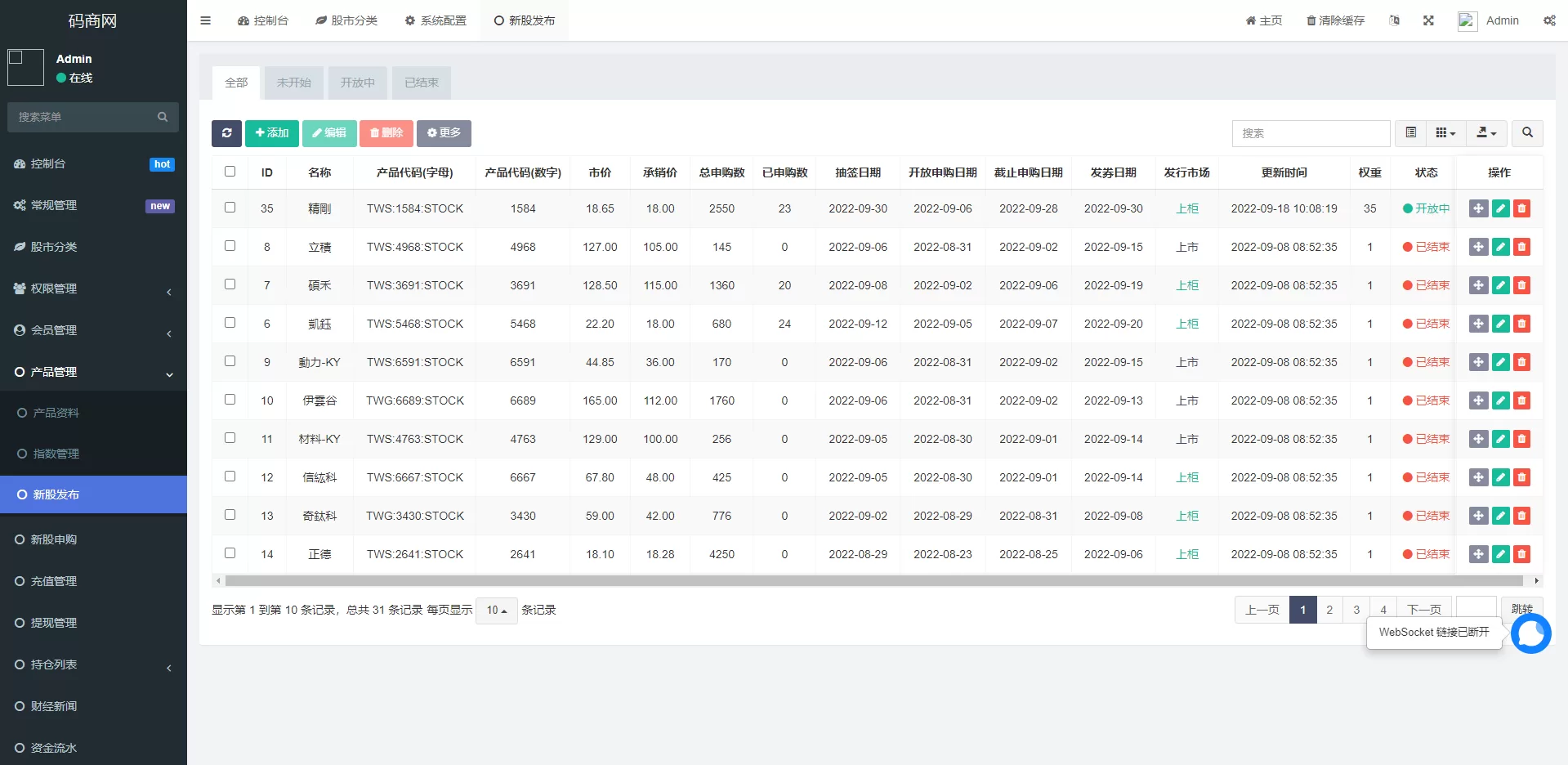The image size is (1568, 765).
Task: Open the 控制台 top tab
Action: coord(263,20)
